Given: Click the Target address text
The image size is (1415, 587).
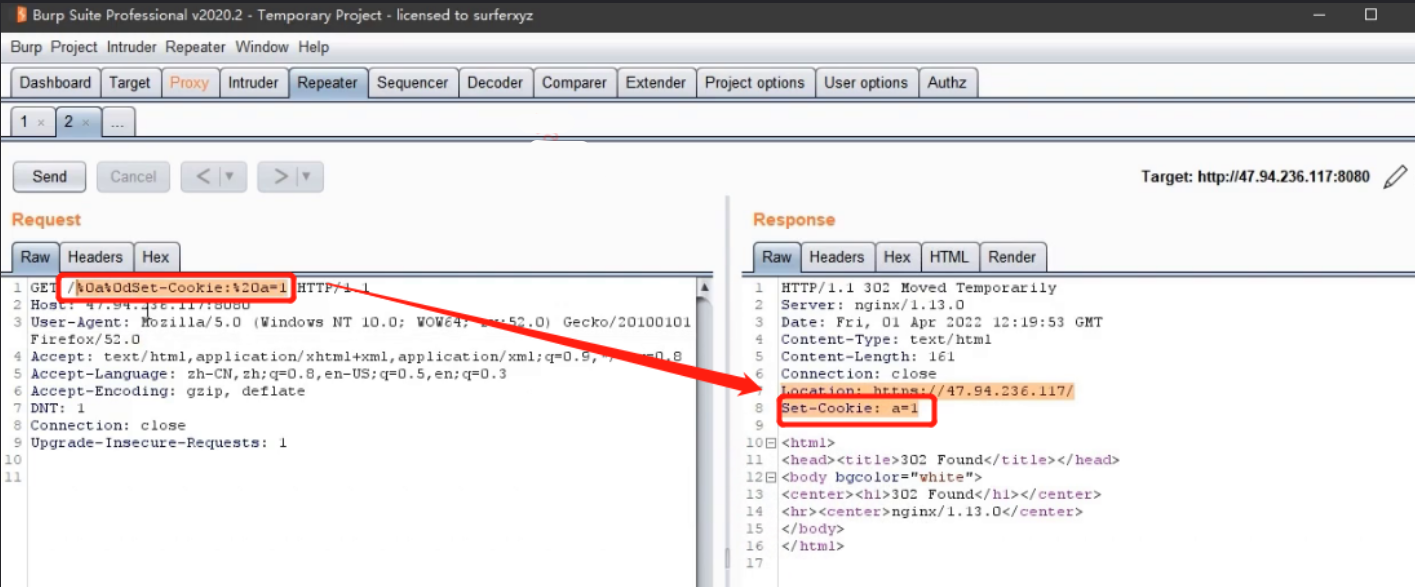Looking at the screenshot, I should click(x=1255, y=177).
